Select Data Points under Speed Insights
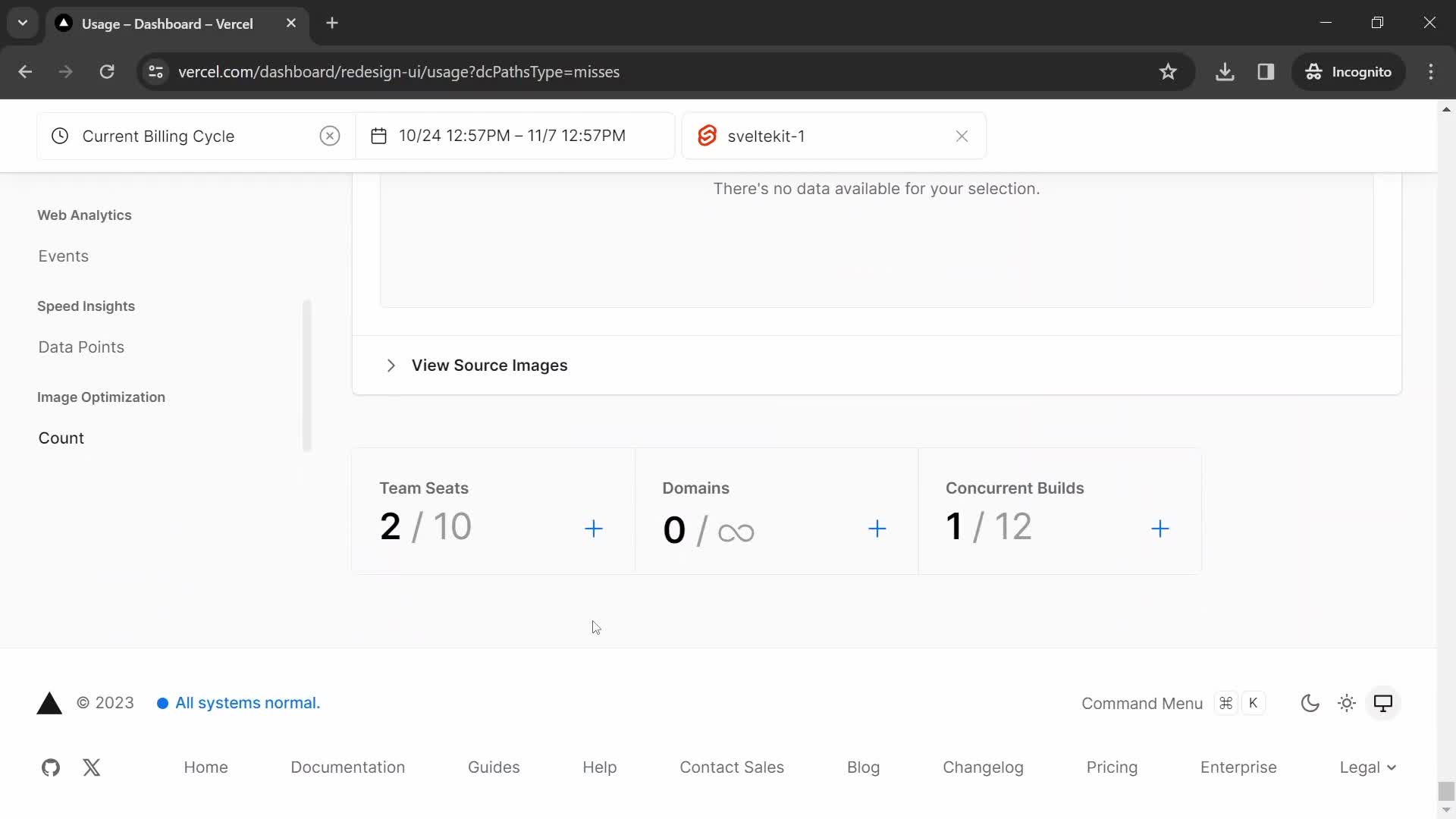 (x=81, y=347)
